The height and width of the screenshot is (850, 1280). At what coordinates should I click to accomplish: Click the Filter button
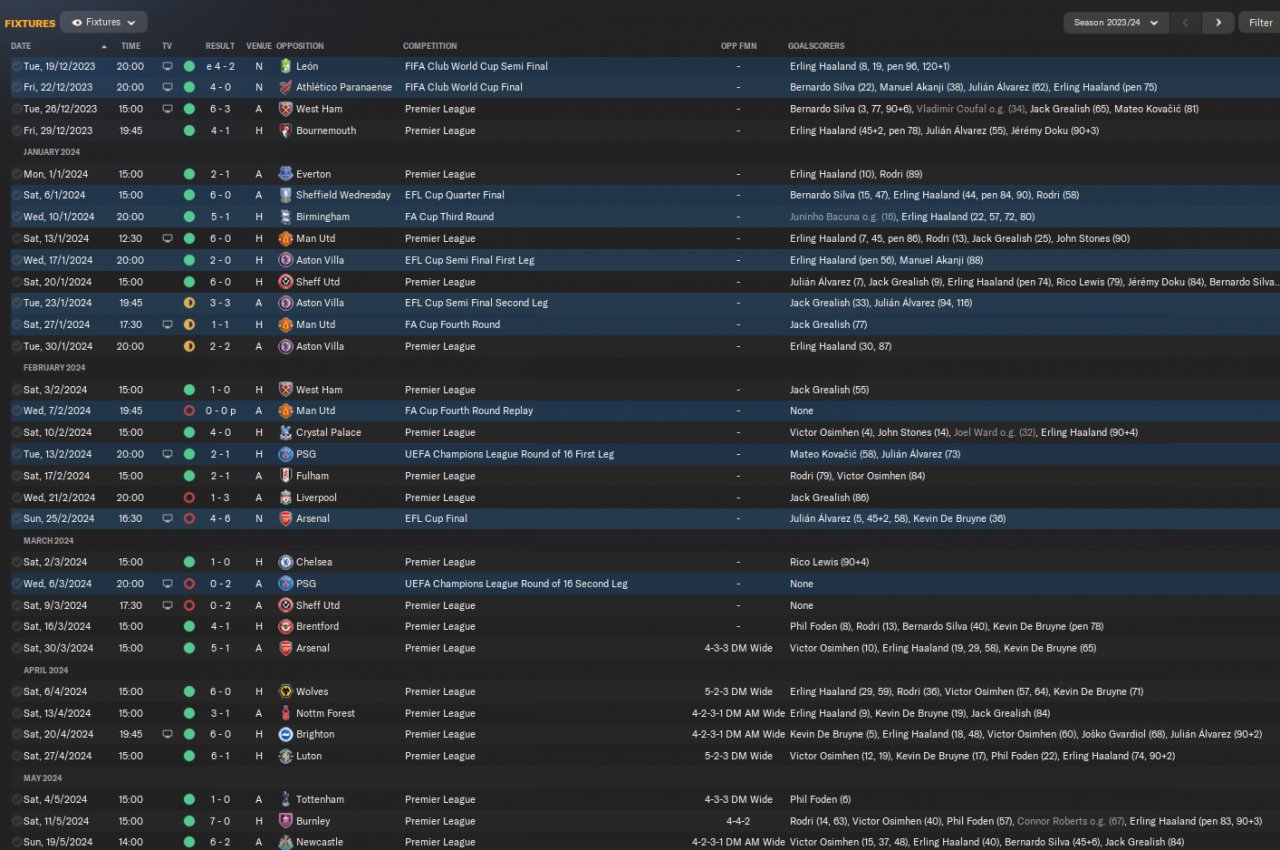pos(1260,22)
